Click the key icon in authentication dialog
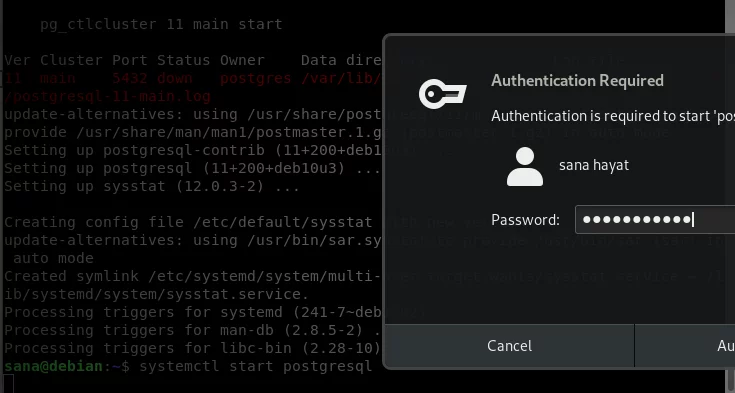Viewport: 735px width, 393px height. point(442,94)
